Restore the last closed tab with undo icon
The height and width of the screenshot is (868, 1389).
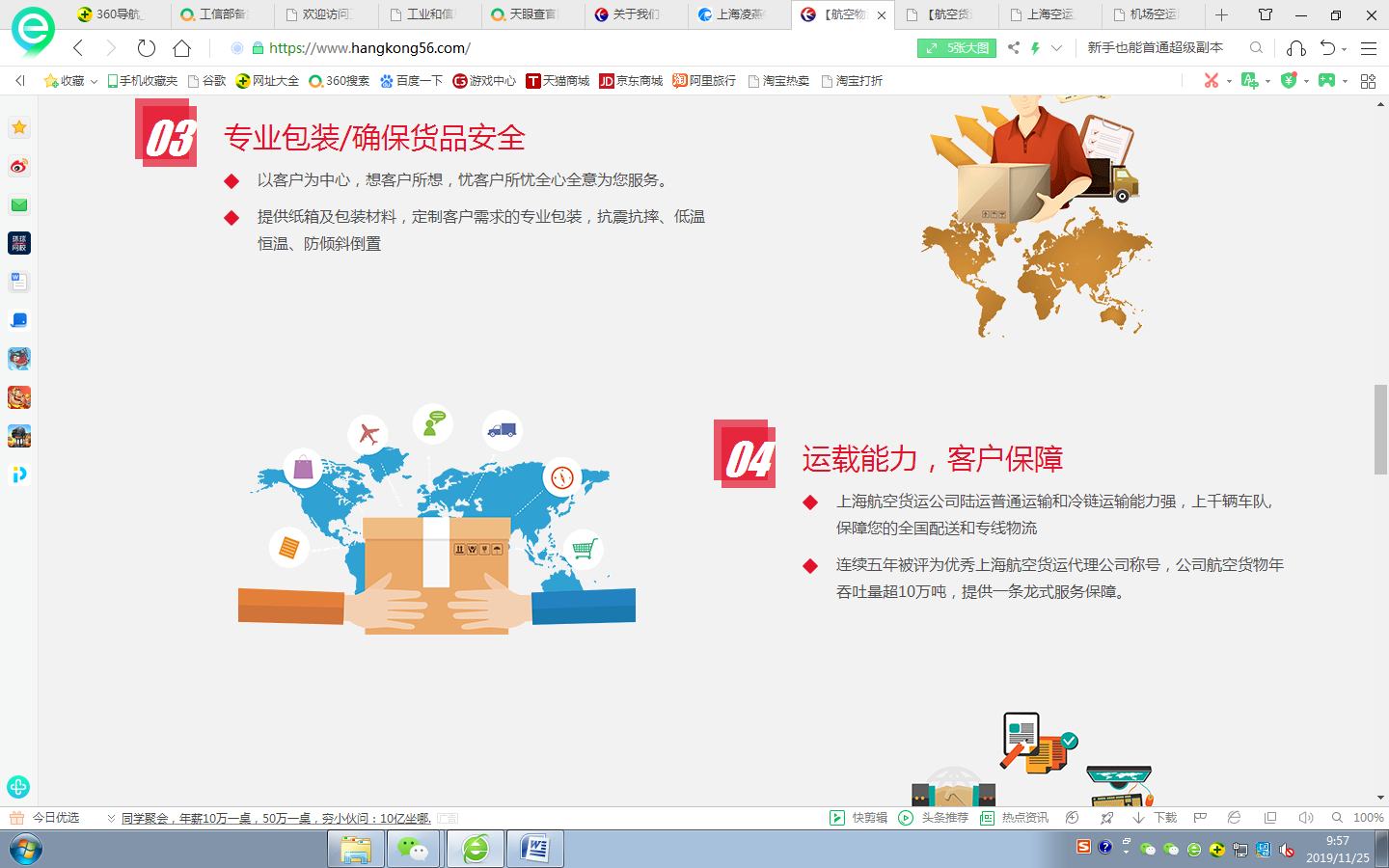point(1327,48)
